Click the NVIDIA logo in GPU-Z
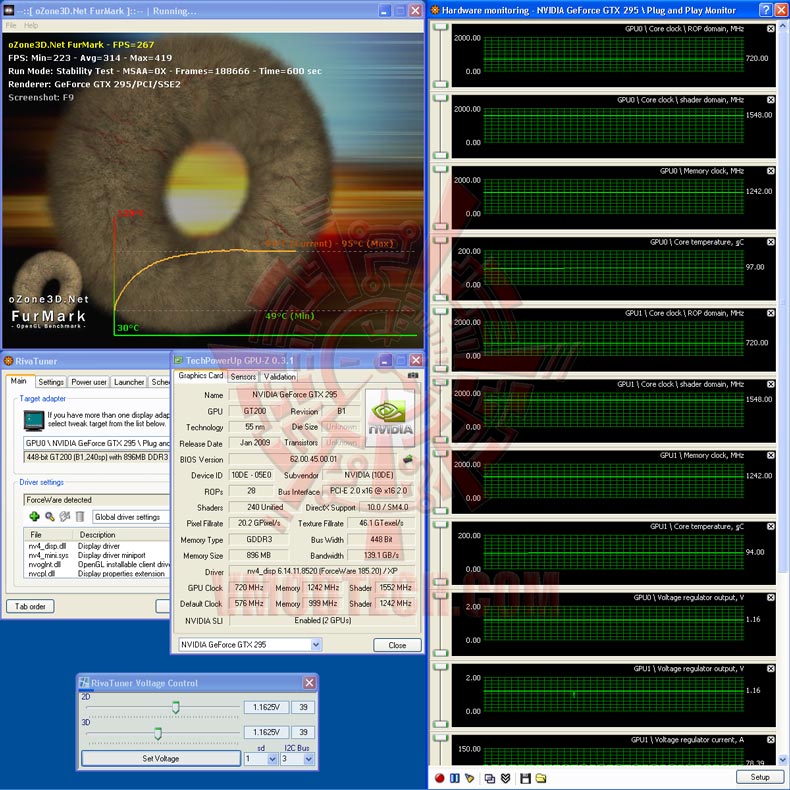This screenshot has height=790, width=790. 389,418
